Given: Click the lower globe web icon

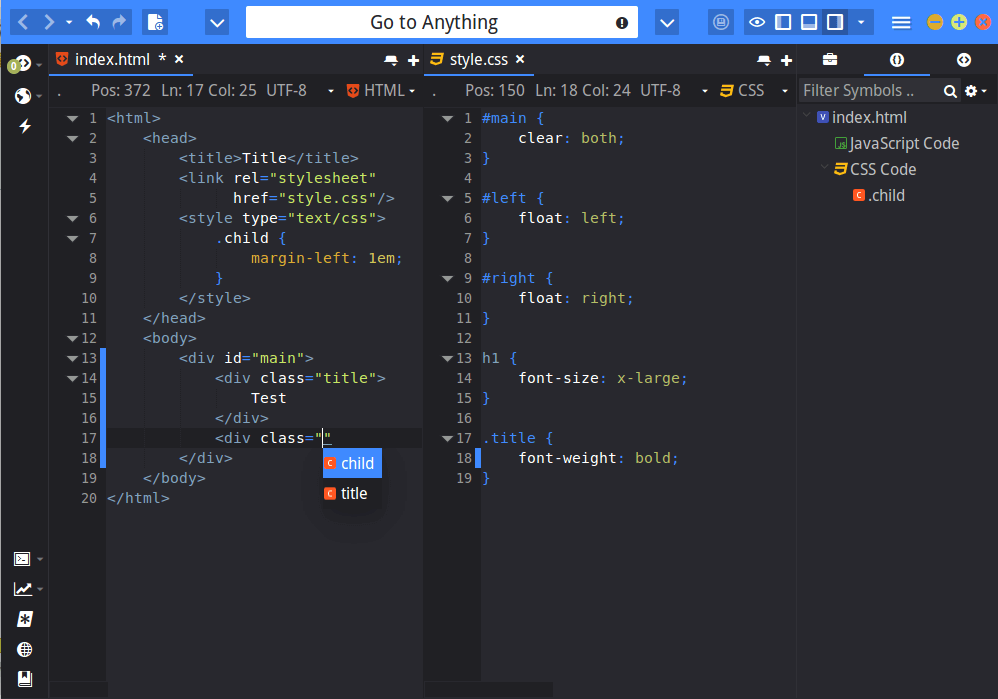Looking at the screenshot, I should 25,649.
